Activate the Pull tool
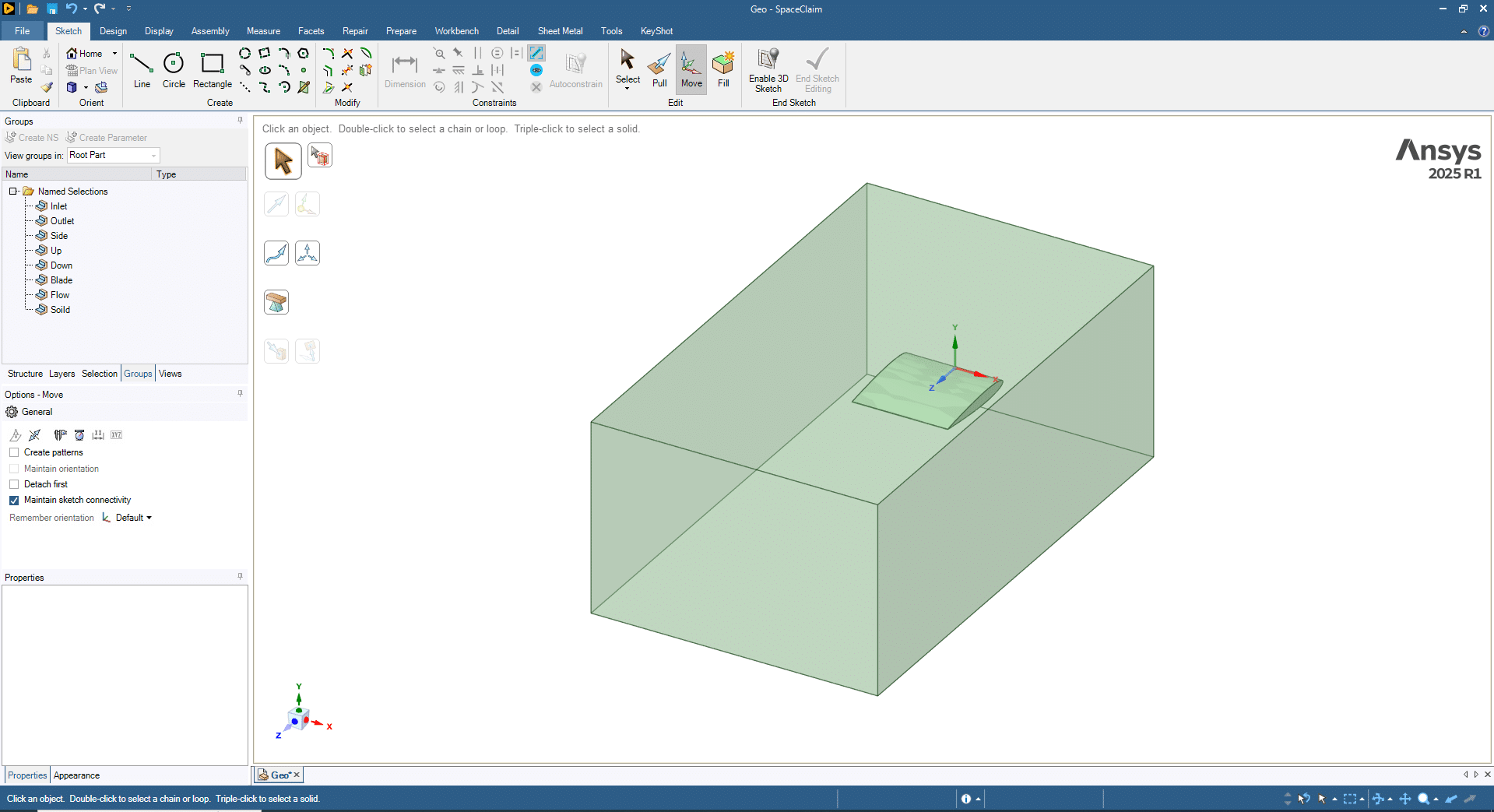 tap(659, 70)
